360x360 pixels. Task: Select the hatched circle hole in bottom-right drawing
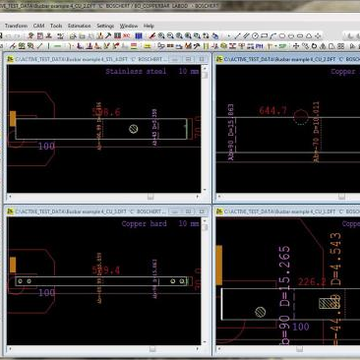[x=260, y=312]
